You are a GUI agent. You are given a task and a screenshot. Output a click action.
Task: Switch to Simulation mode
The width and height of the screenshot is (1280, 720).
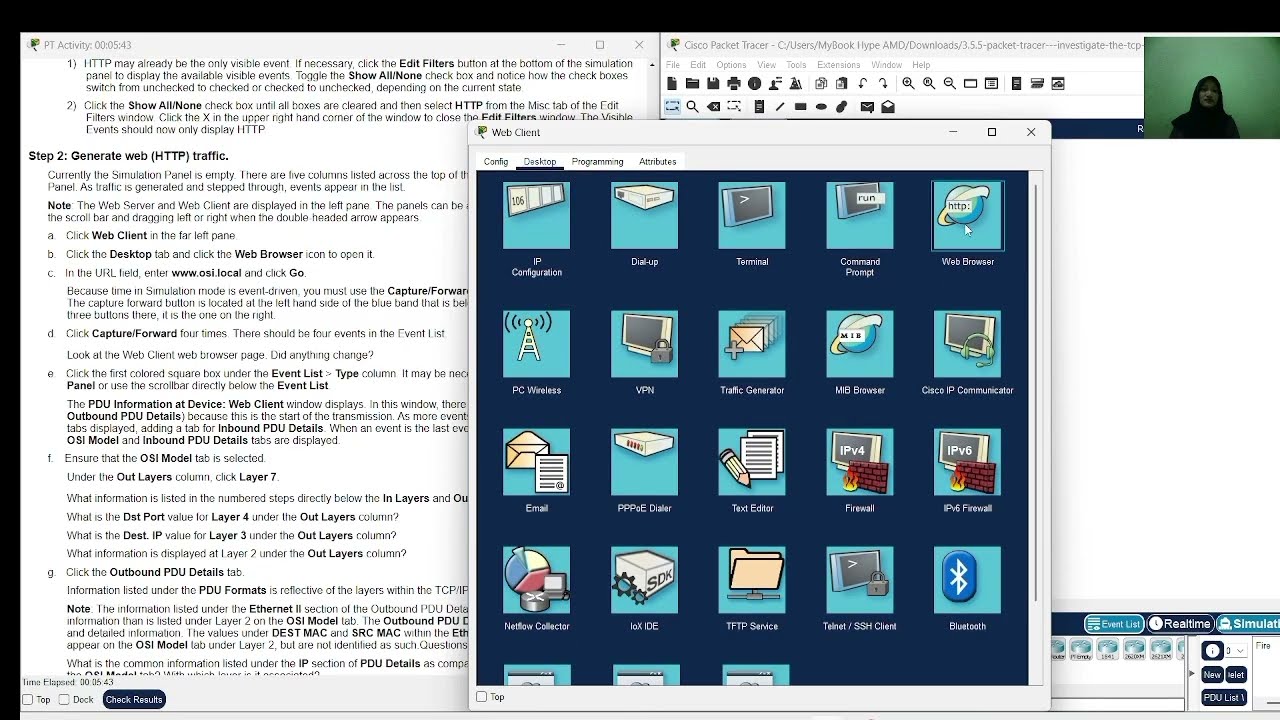[1248, 624]
